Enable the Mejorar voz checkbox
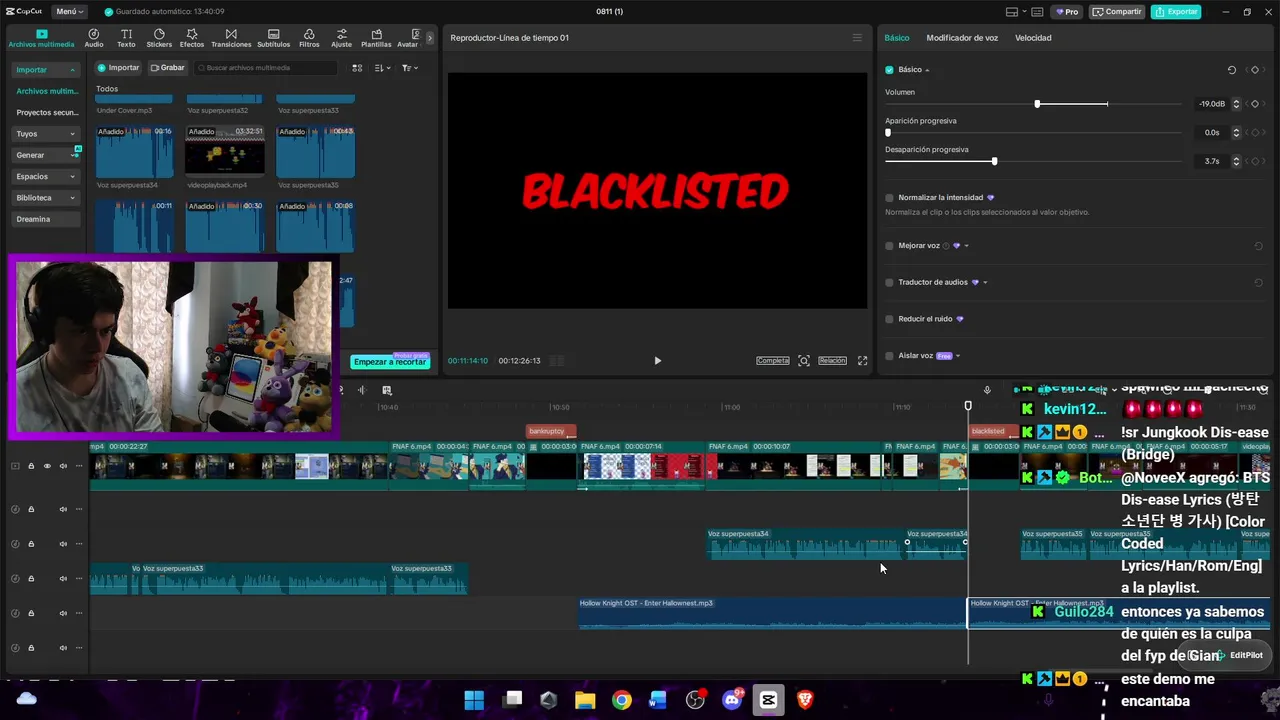 889,246
